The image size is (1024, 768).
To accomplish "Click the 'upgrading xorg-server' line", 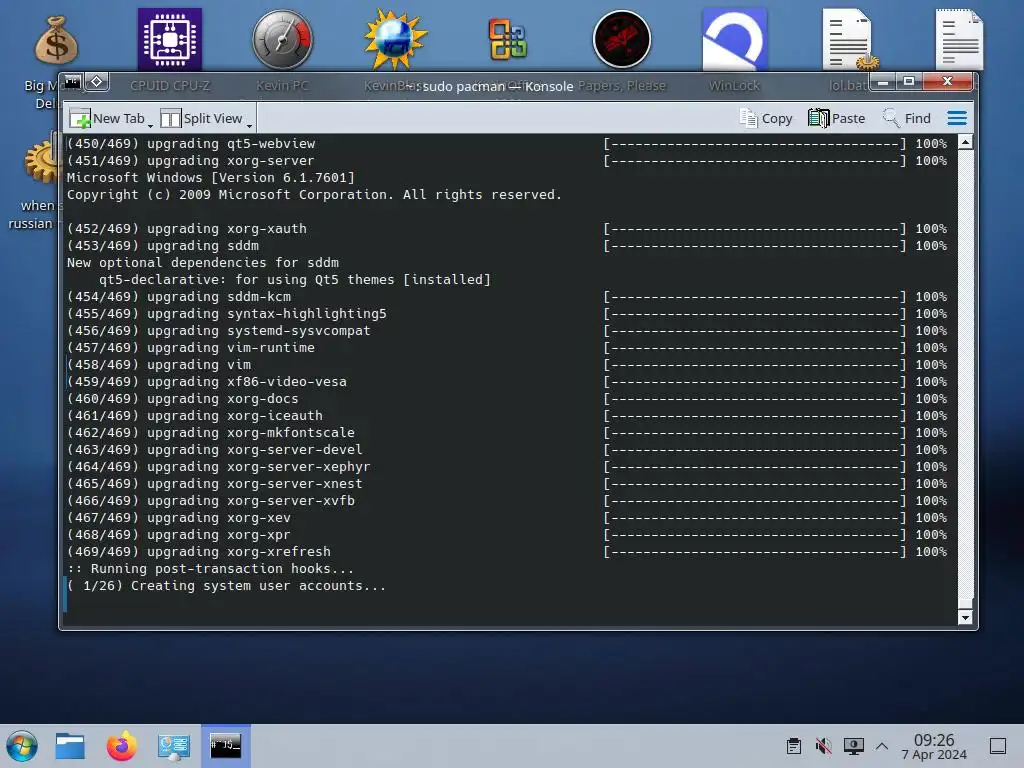I will tap(190, 161).
